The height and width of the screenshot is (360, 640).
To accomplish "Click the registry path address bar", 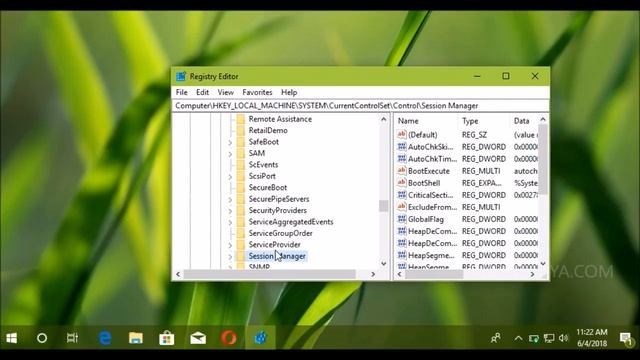I will 360,106.
